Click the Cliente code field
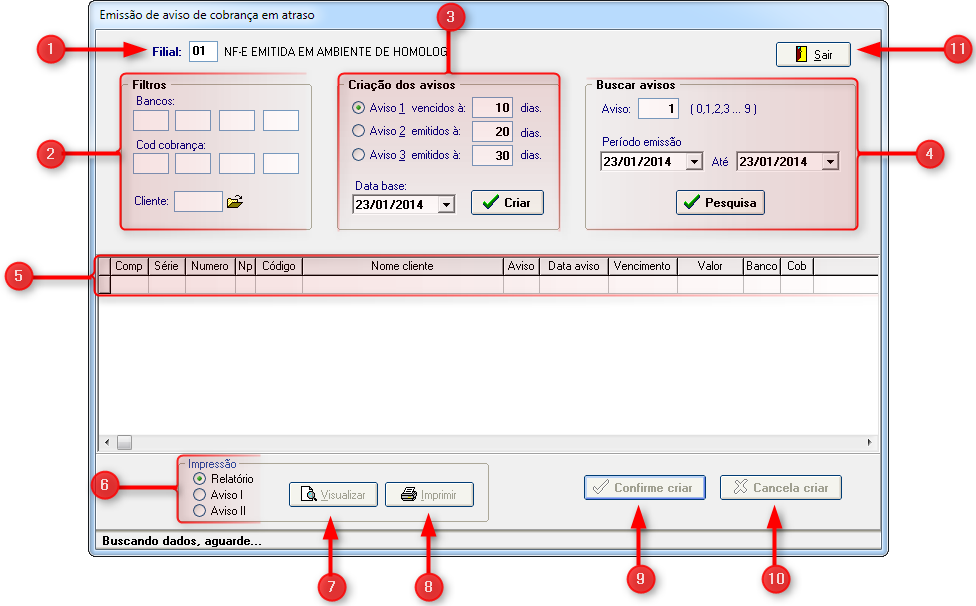Image resolution: width=976 pixels, height=606 pixels. 198,202
